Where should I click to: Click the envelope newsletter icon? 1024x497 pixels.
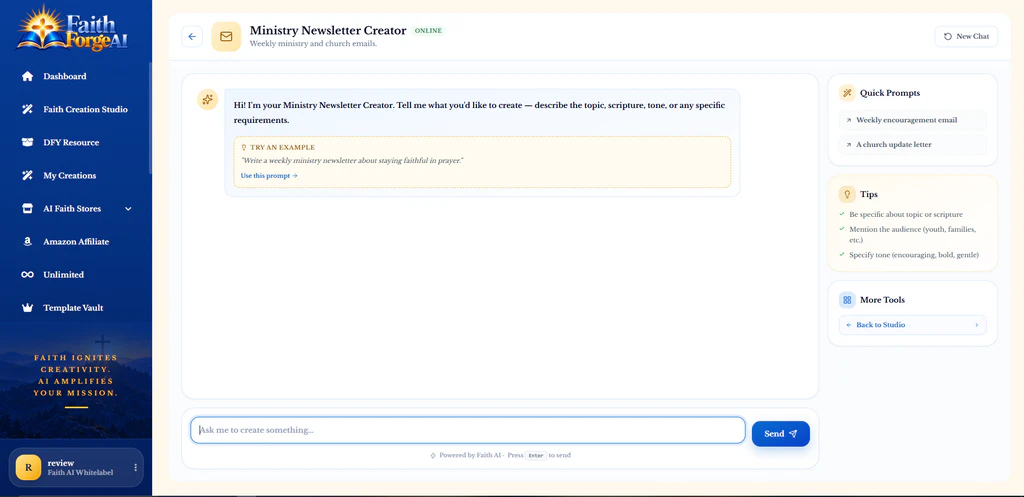click(226, 37)
